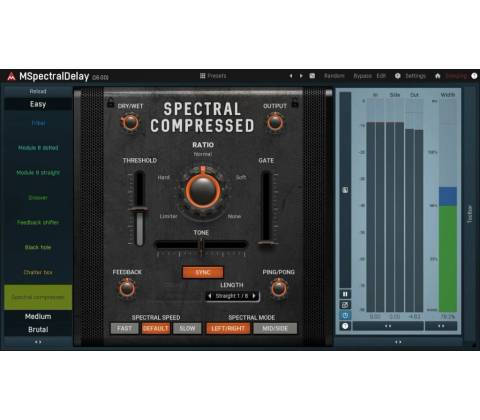The image size is (480, 420).
Task: Click the Edit button
Action: pos(381,76)
